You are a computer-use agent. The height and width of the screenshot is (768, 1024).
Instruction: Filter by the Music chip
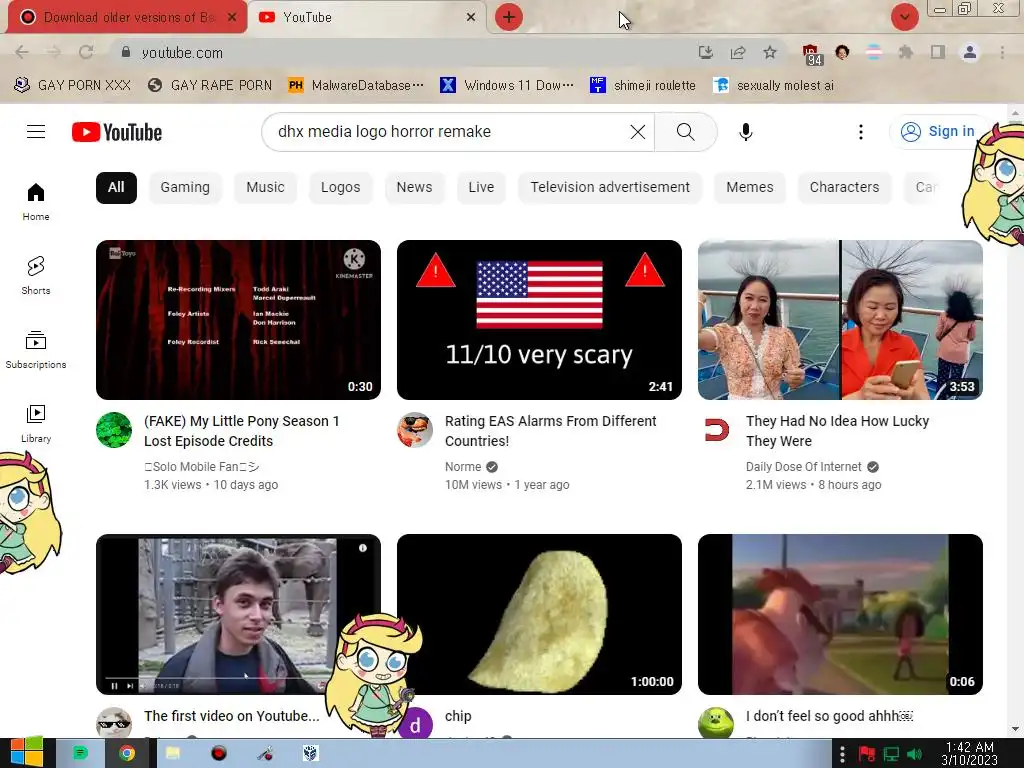tap(265, 187)
